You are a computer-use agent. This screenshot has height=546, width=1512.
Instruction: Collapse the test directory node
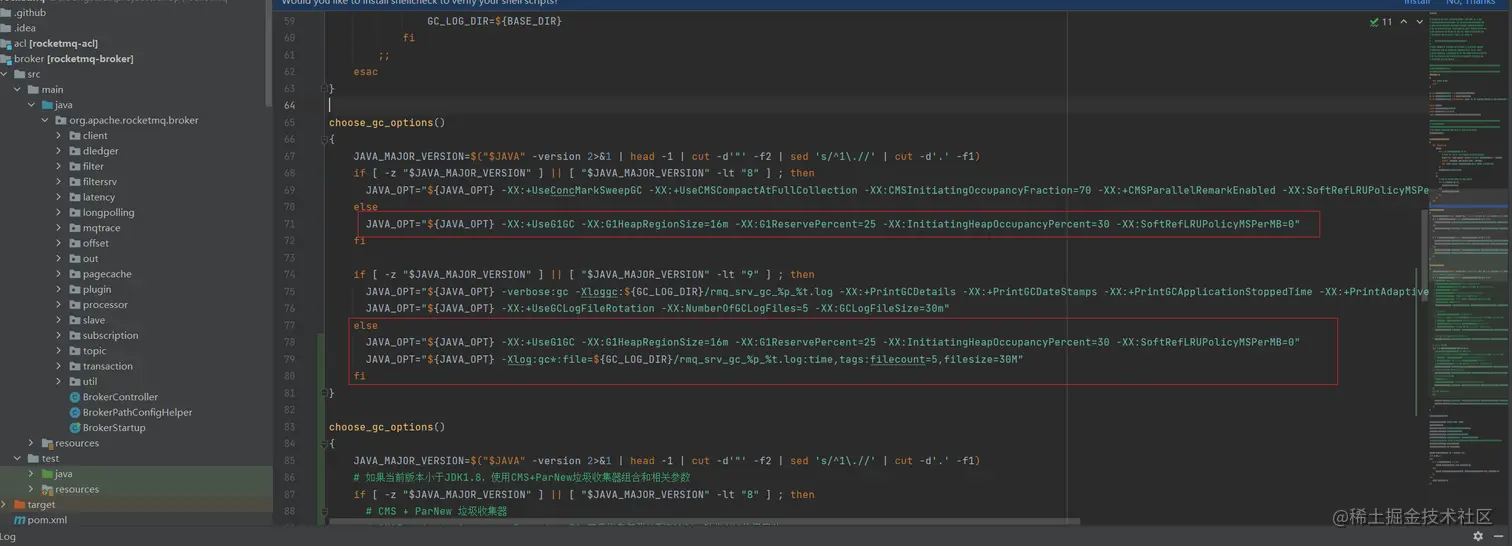[x=18, y=458]
